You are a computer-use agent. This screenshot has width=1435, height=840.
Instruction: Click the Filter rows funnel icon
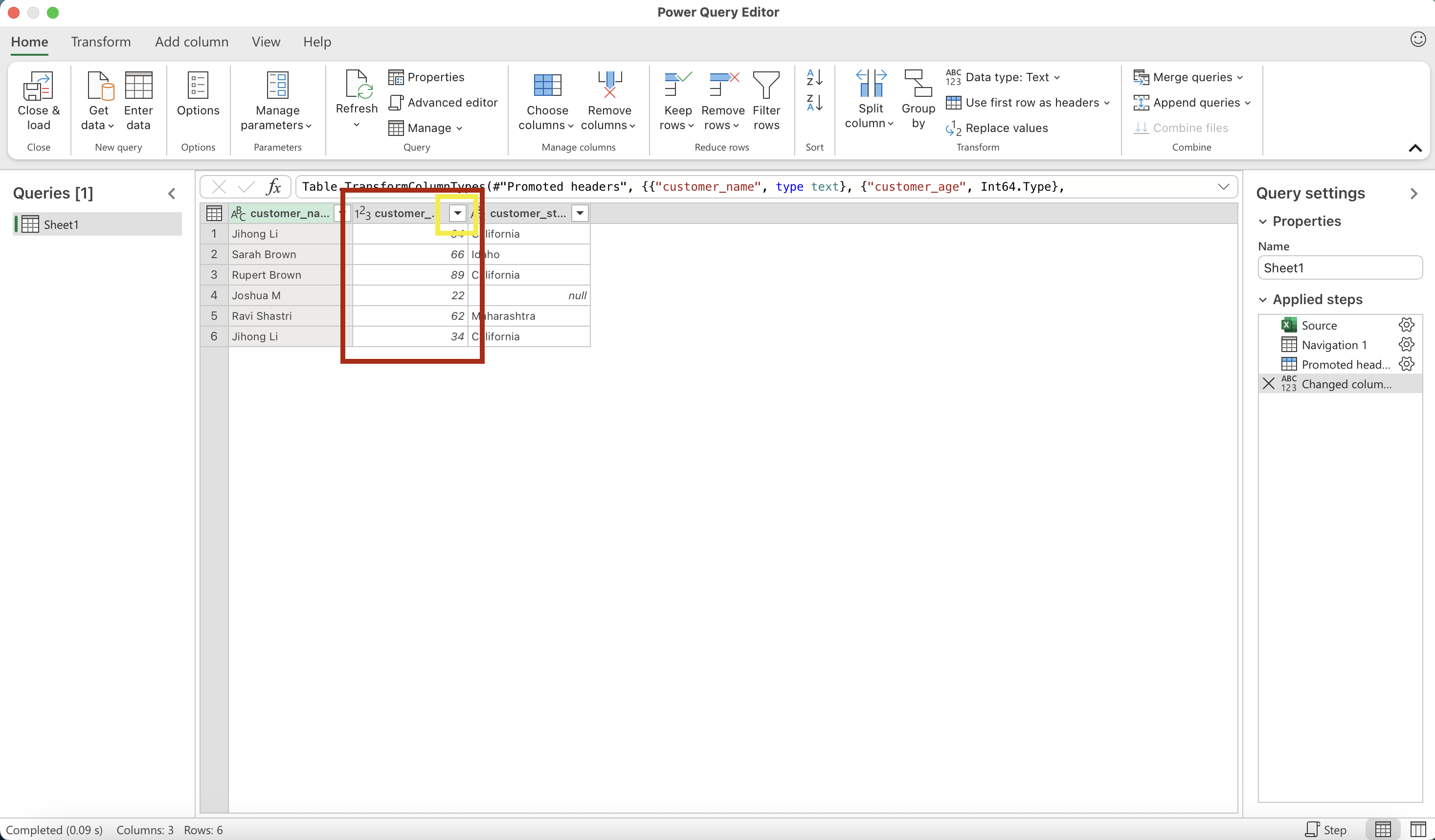coord(766,85)
